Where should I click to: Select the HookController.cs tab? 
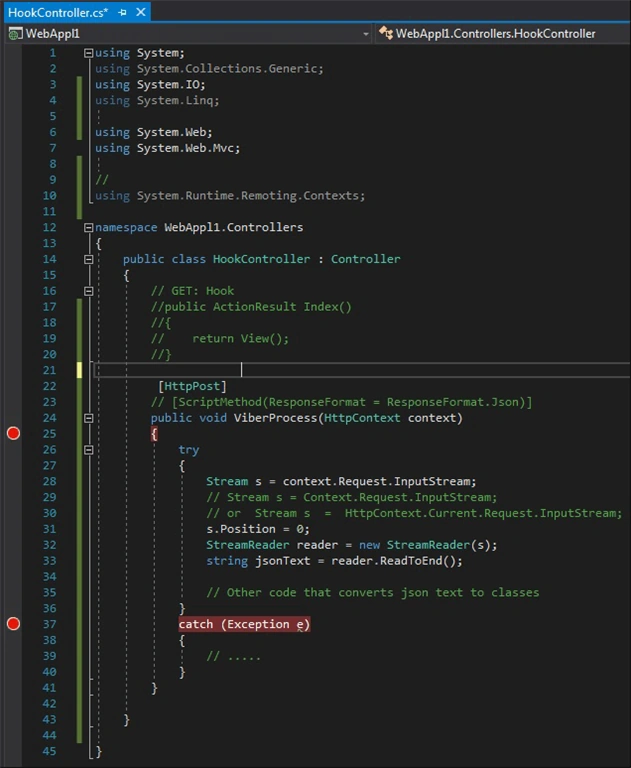(58, 13)
